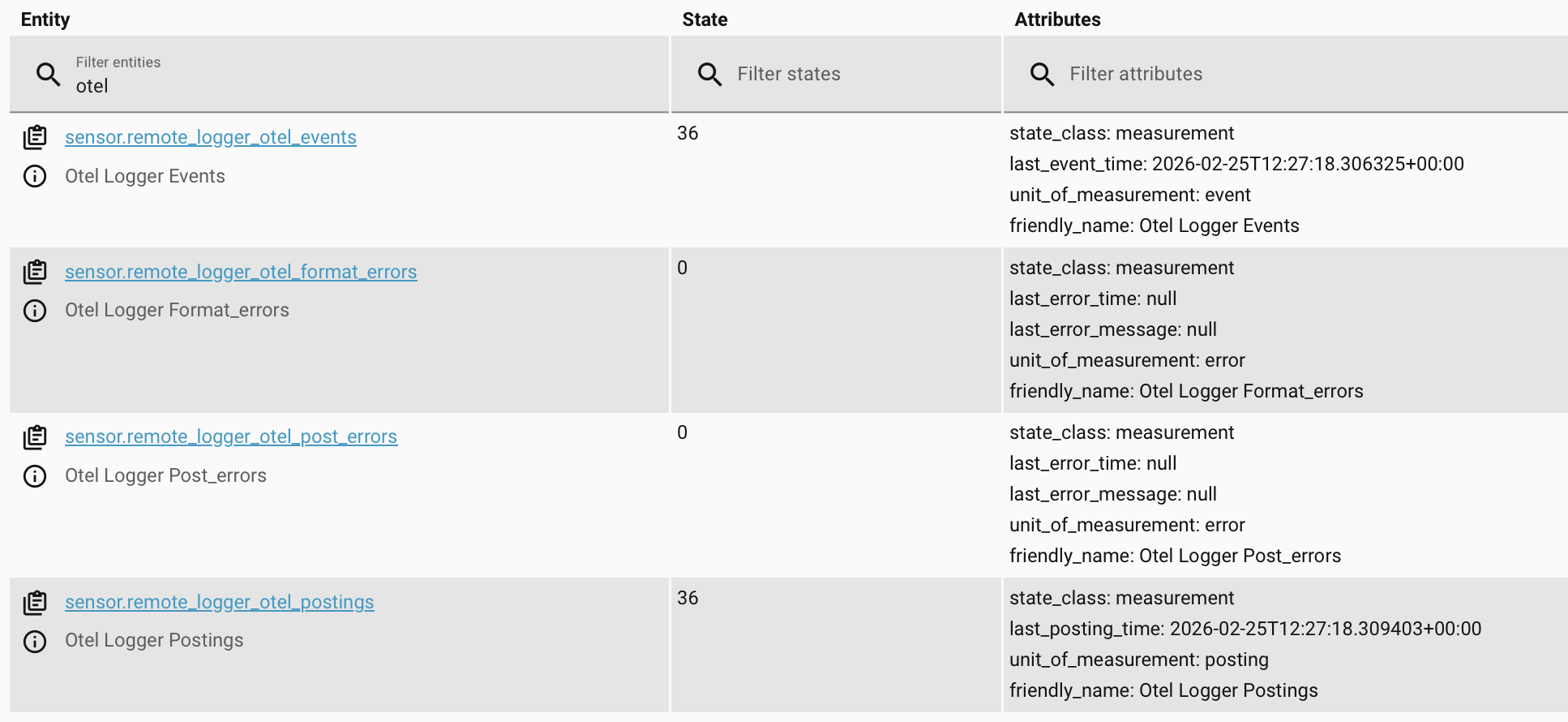Open info dialog for Otel Logger Post_errors

[x=35, y=475]
